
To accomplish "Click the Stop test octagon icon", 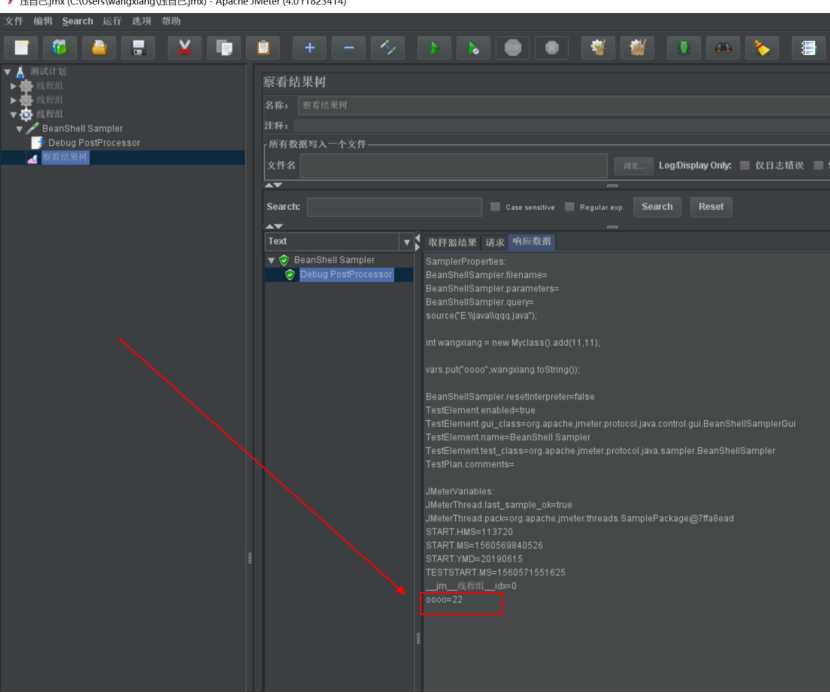I will click(x=512, y=48).
